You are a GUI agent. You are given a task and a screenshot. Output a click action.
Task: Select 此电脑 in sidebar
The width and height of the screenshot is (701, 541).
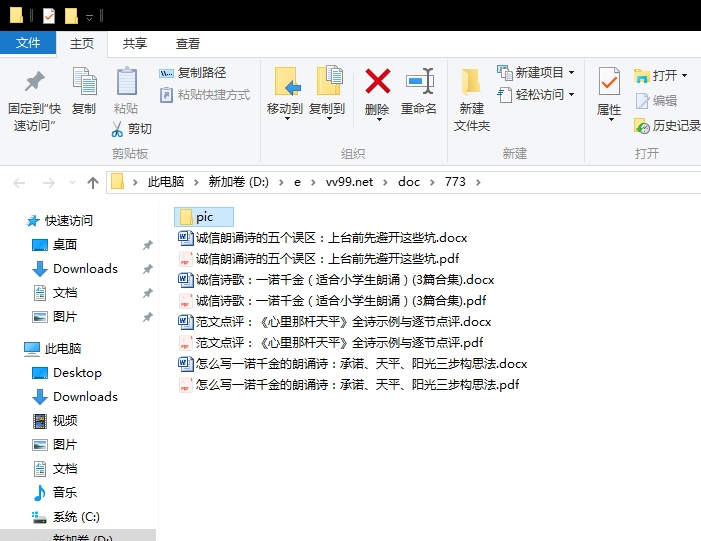click(x=53, y=348)
